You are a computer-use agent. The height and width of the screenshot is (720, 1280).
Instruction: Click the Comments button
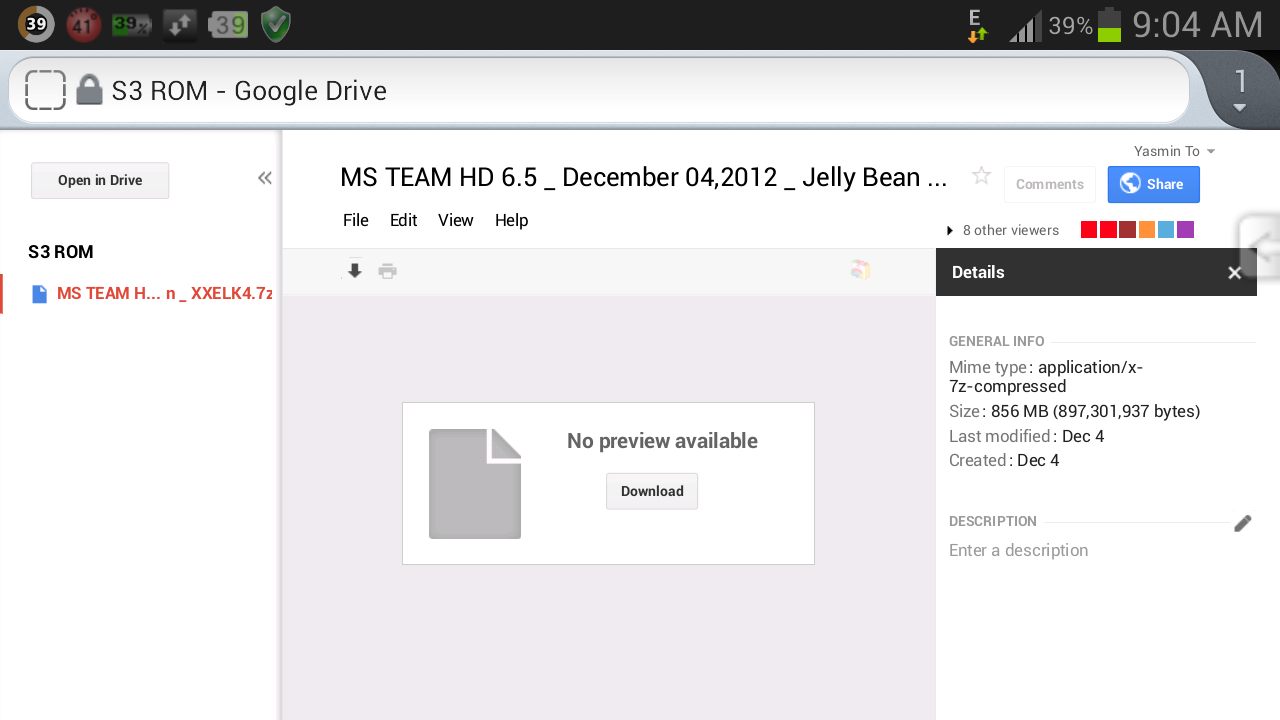[x=1049, y=185]
